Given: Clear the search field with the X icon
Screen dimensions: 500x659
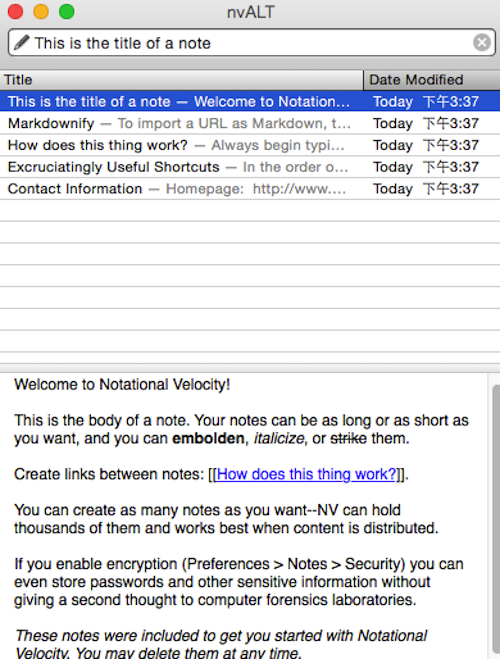Looking at the screenshot, I should pyautogui.click(x=482, y=42).
